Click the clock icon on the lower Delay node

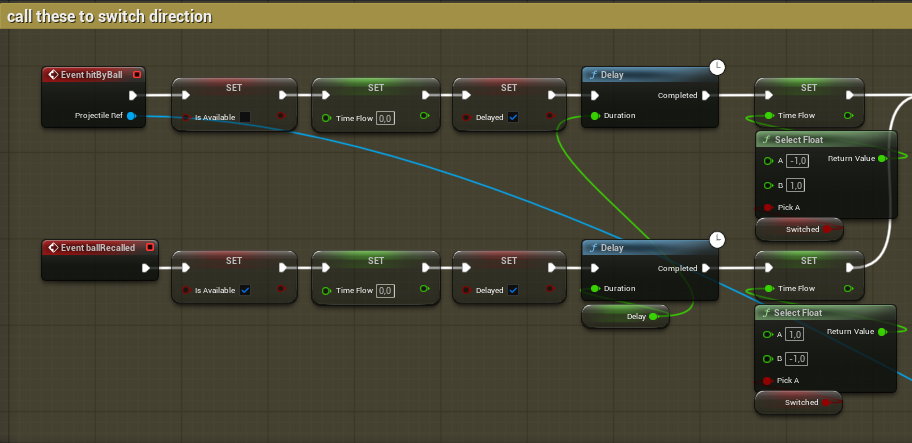tap(717, 239)
